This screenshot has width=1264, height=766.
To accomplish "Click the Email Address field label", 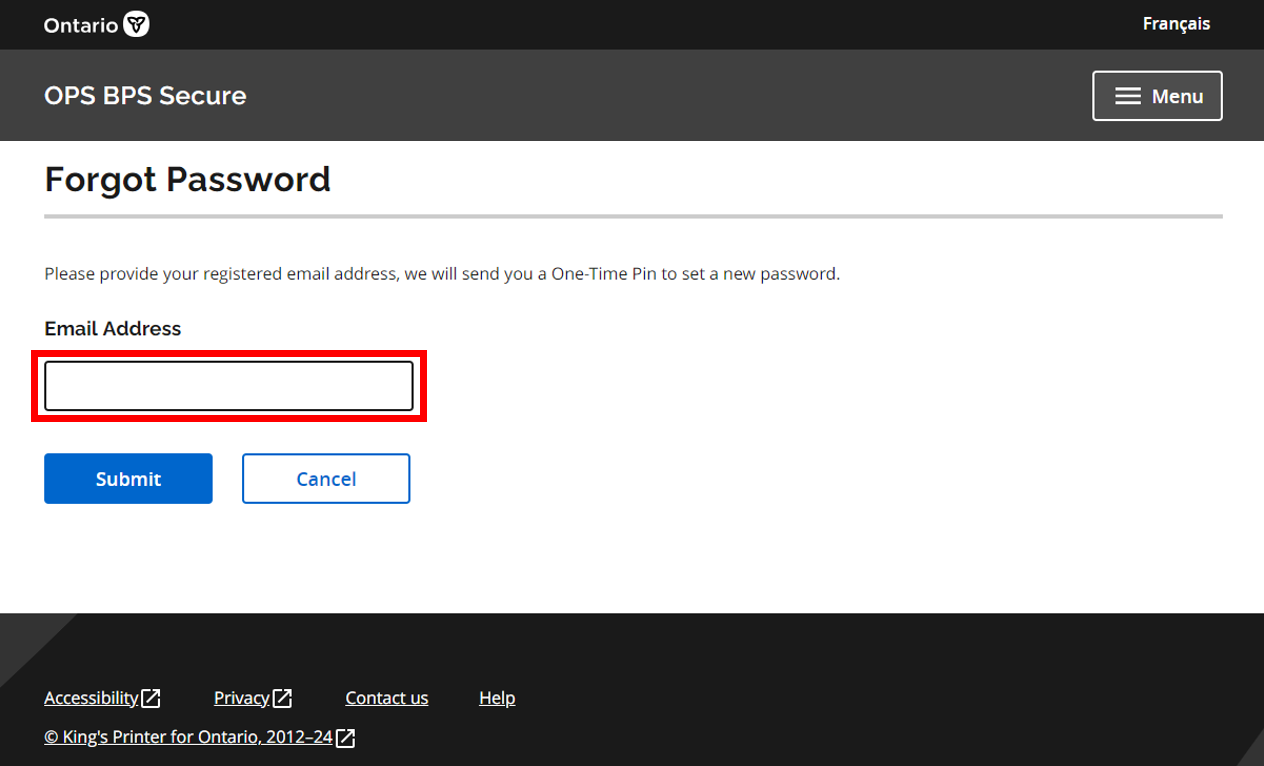I will click(x=113, y=329).
